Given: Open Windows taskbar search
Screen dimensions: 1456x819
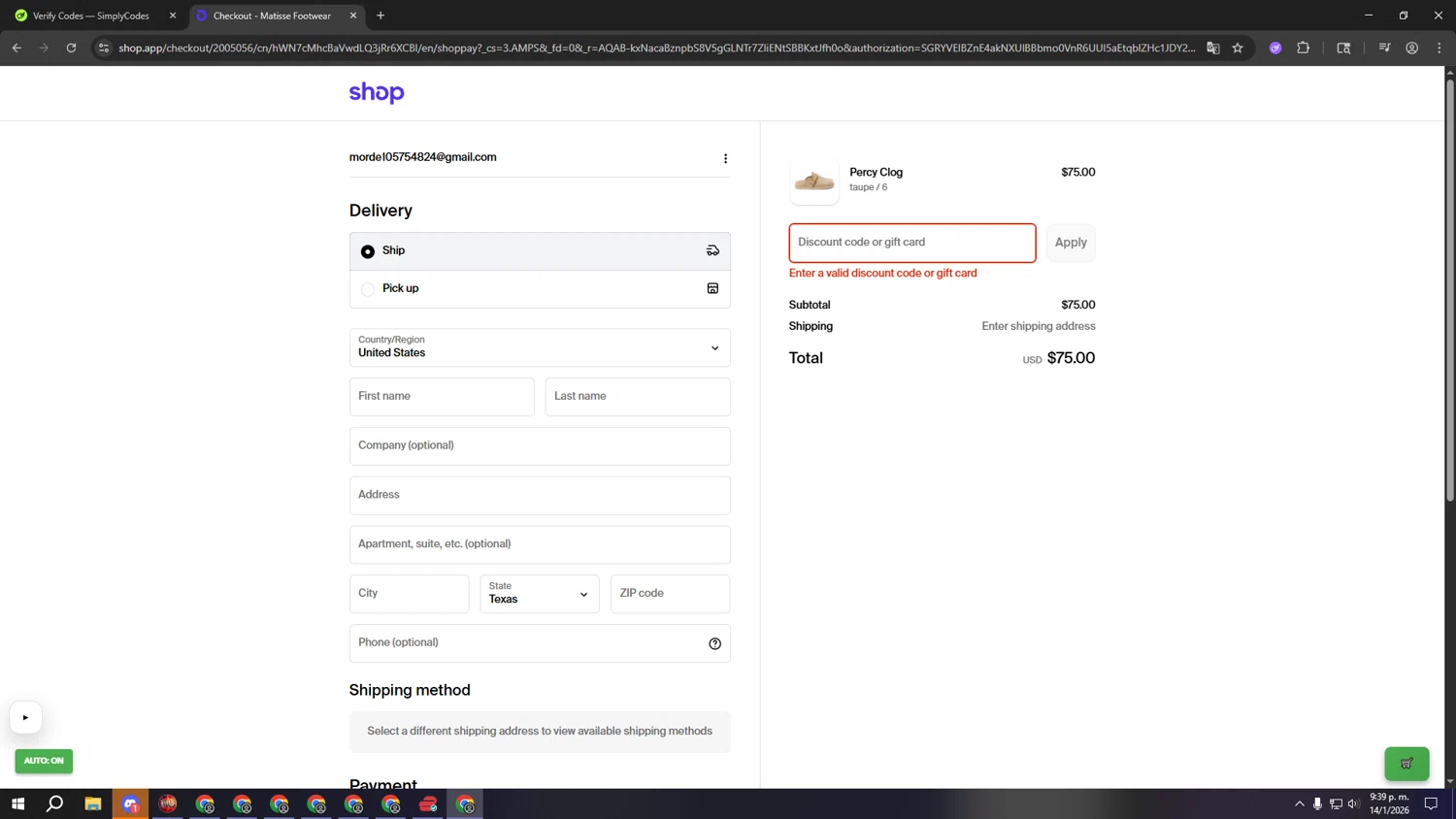Looking at the screenshot, I should [55, 803].
